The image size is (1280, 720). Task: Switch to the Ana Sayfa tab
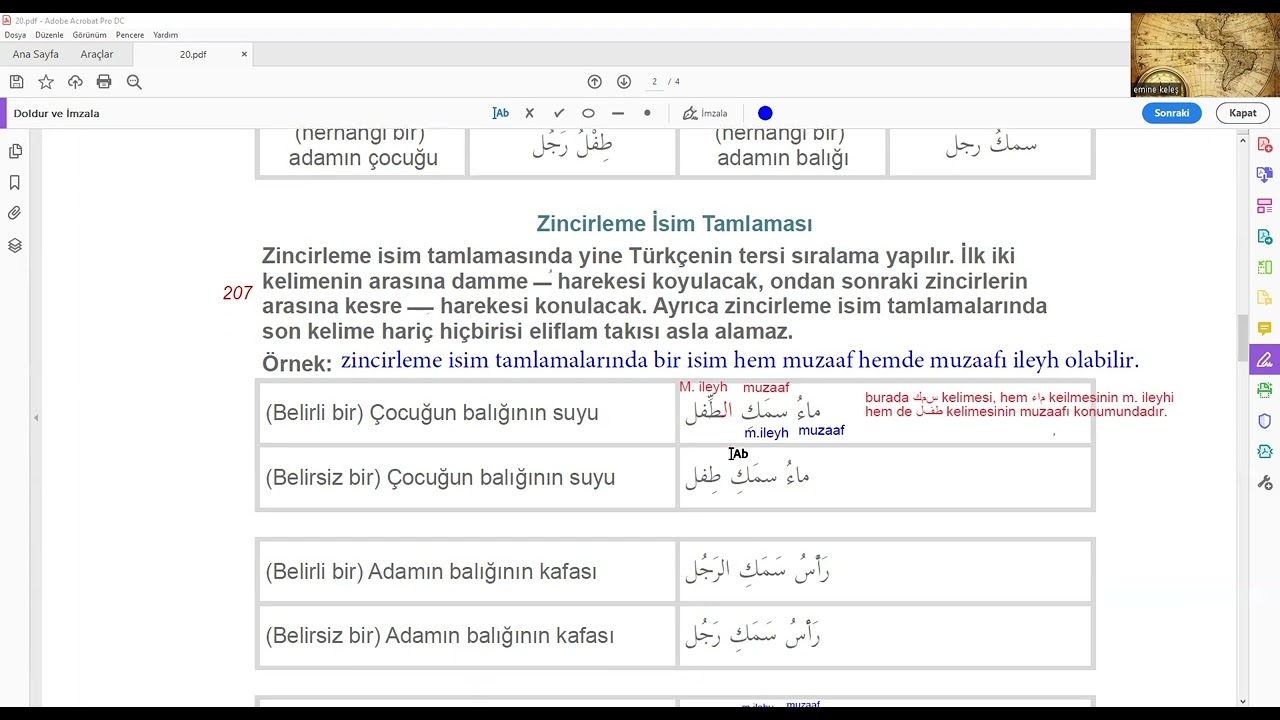(35, 54)
